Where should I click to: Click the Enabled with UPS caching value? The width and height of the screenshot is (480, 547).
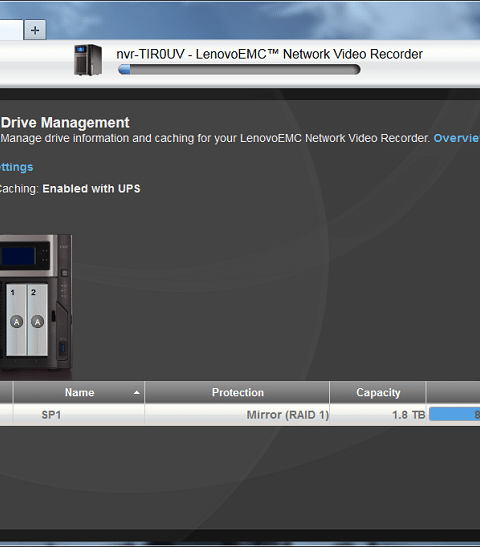click(91, 189)
